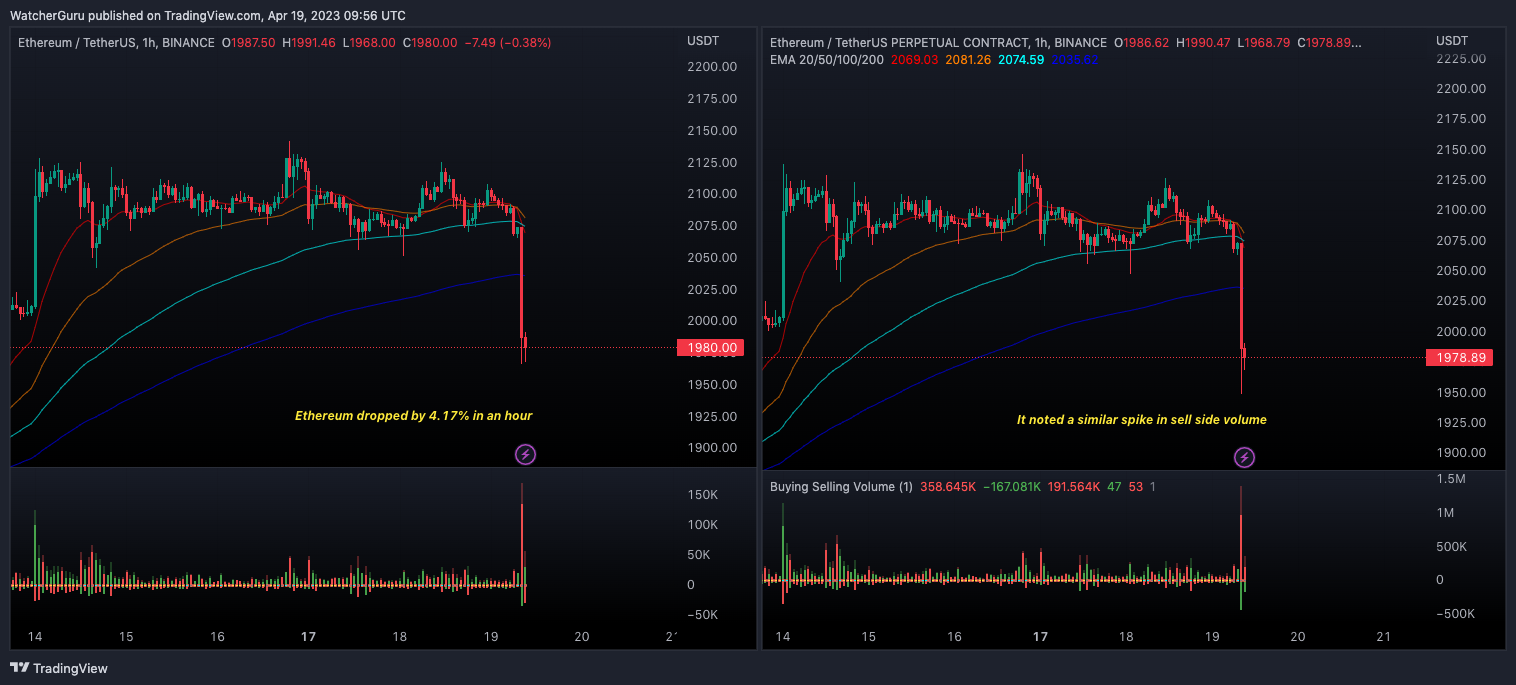Image resolution: width=1516 pixels, height=685 pixels.
Task: Click the red O1986.62 open value on perpetual chart
Action: click(1142, 43)
